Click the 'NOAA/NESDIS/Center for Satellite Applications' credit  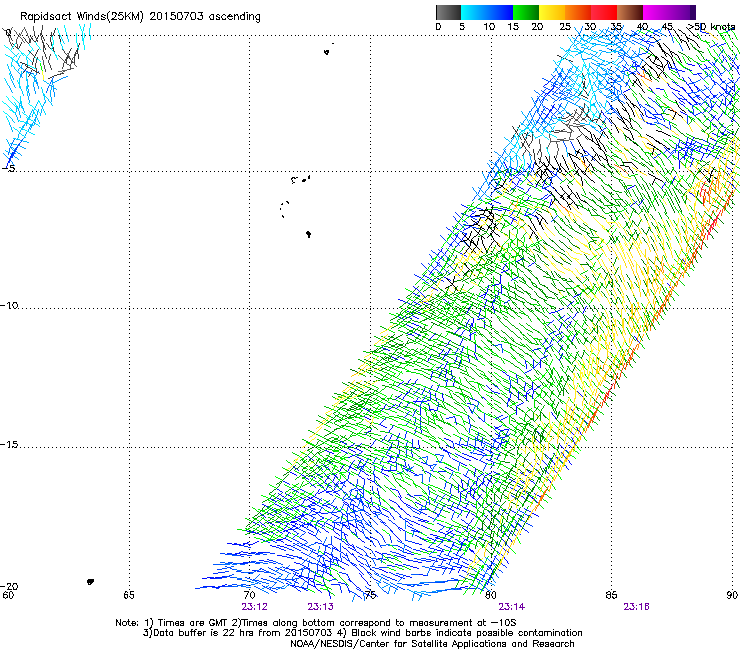[432, 644]
